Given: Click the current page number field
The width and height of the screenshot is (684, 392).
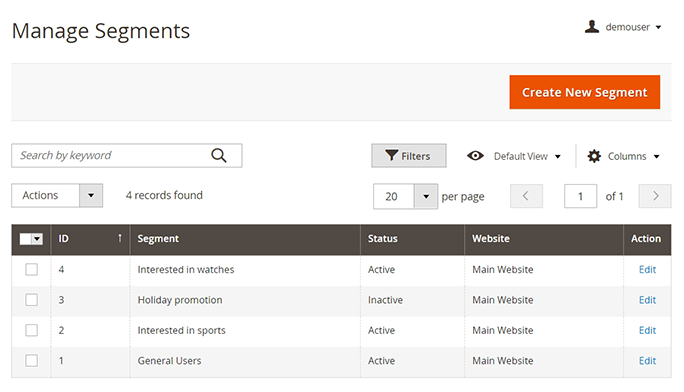Looking at the screenshot, I should tap(580, 196).
